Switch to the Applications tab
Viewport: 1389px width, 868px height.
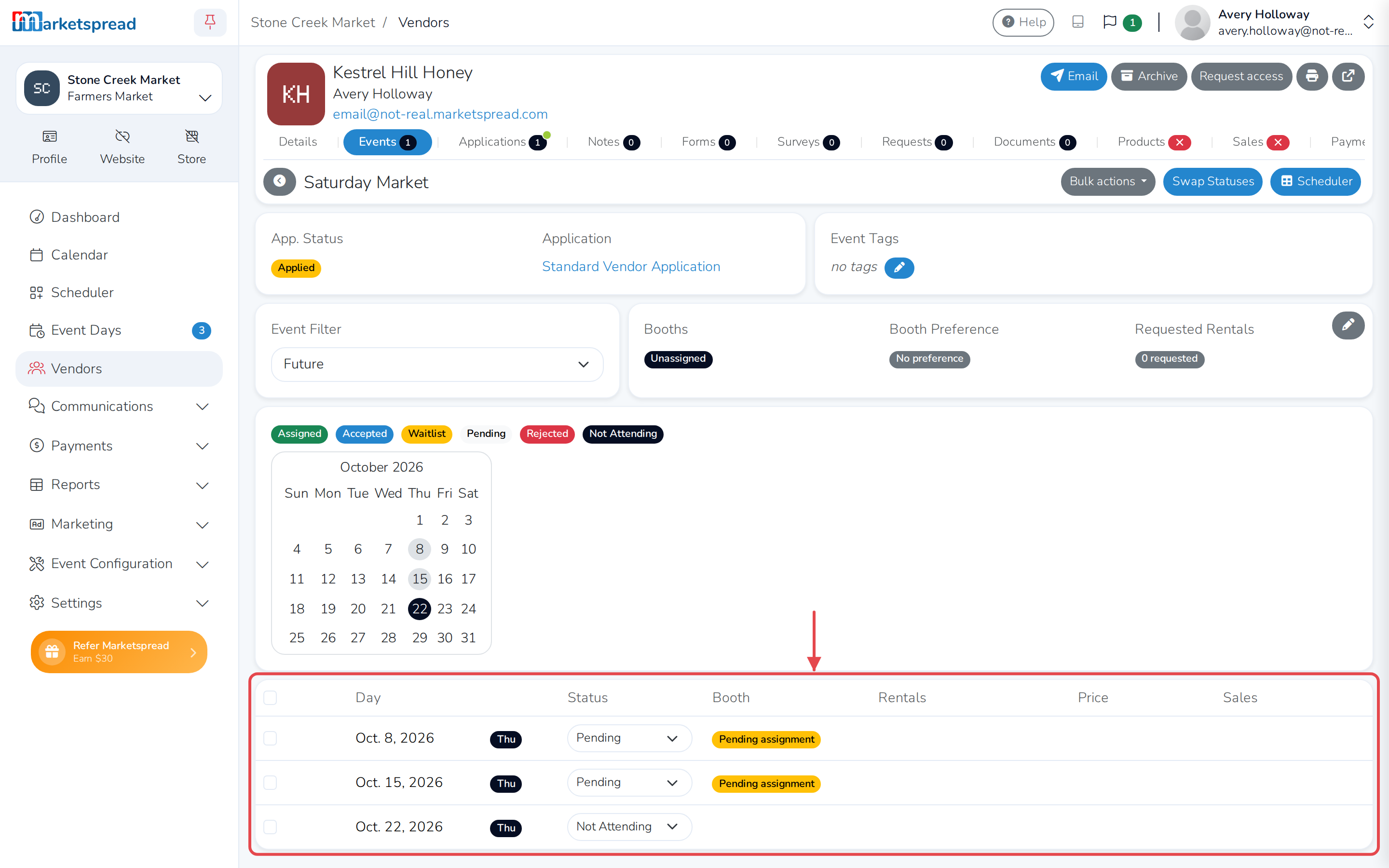503,142
